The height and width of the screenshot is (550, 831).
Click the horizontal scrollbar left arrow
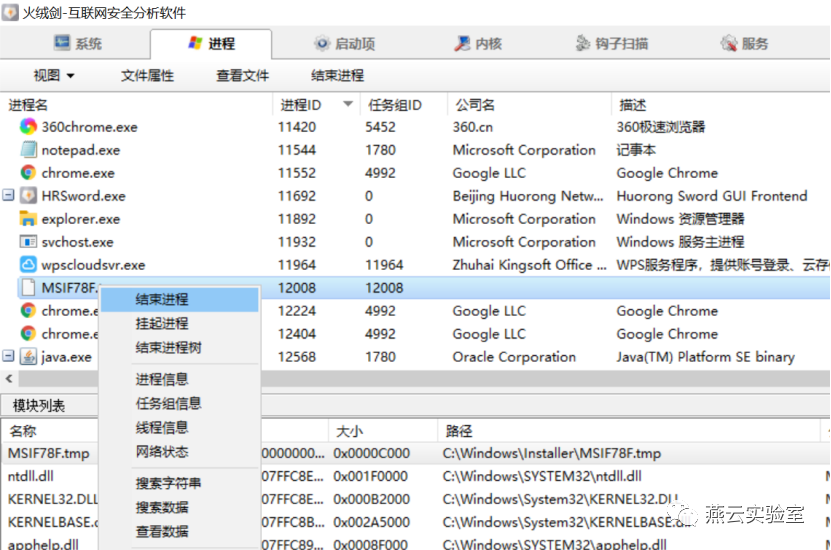click(9, 379)
